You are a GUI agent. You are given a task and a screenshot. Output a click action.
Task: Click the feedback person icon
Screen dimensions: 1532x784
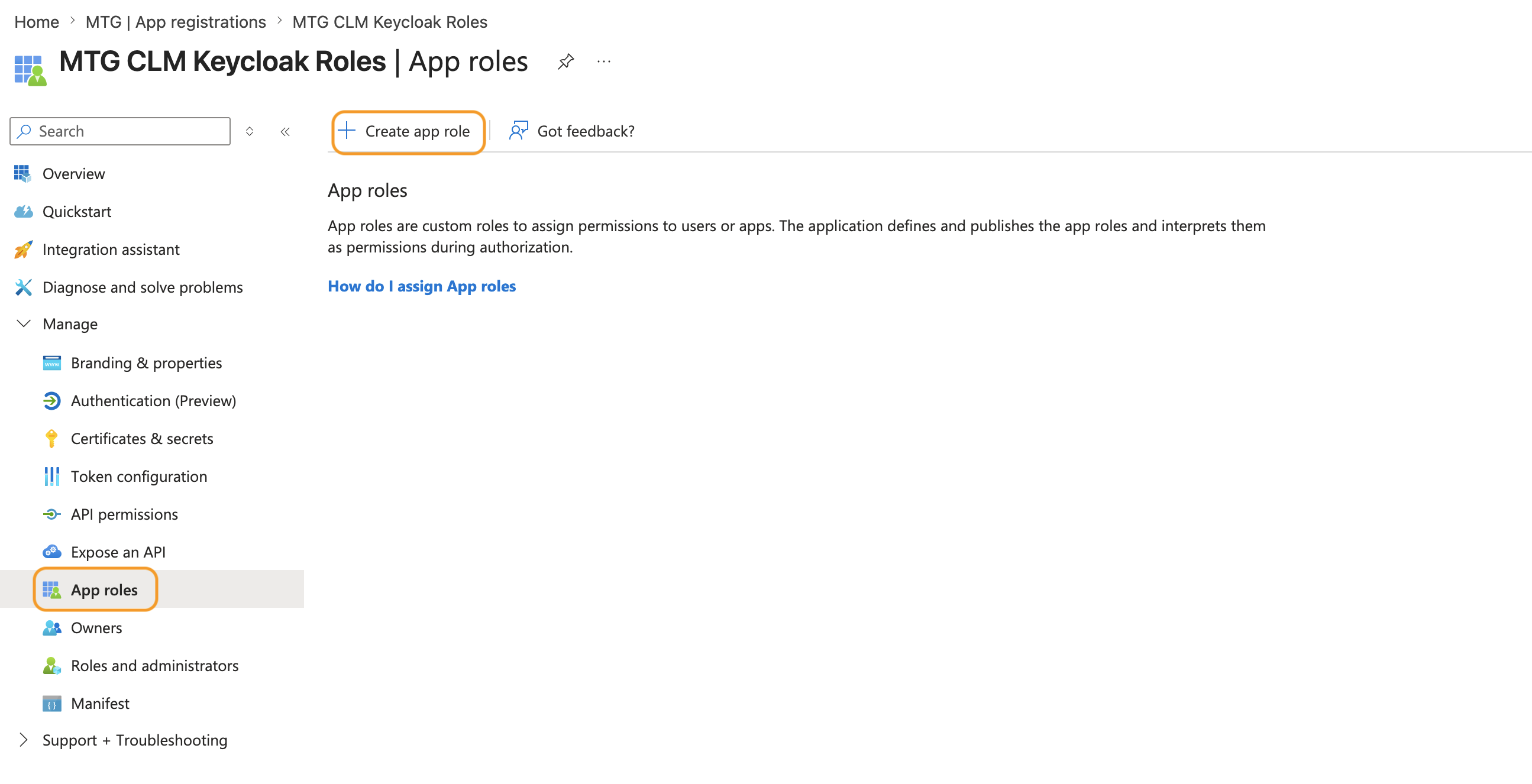coord(519,131)
